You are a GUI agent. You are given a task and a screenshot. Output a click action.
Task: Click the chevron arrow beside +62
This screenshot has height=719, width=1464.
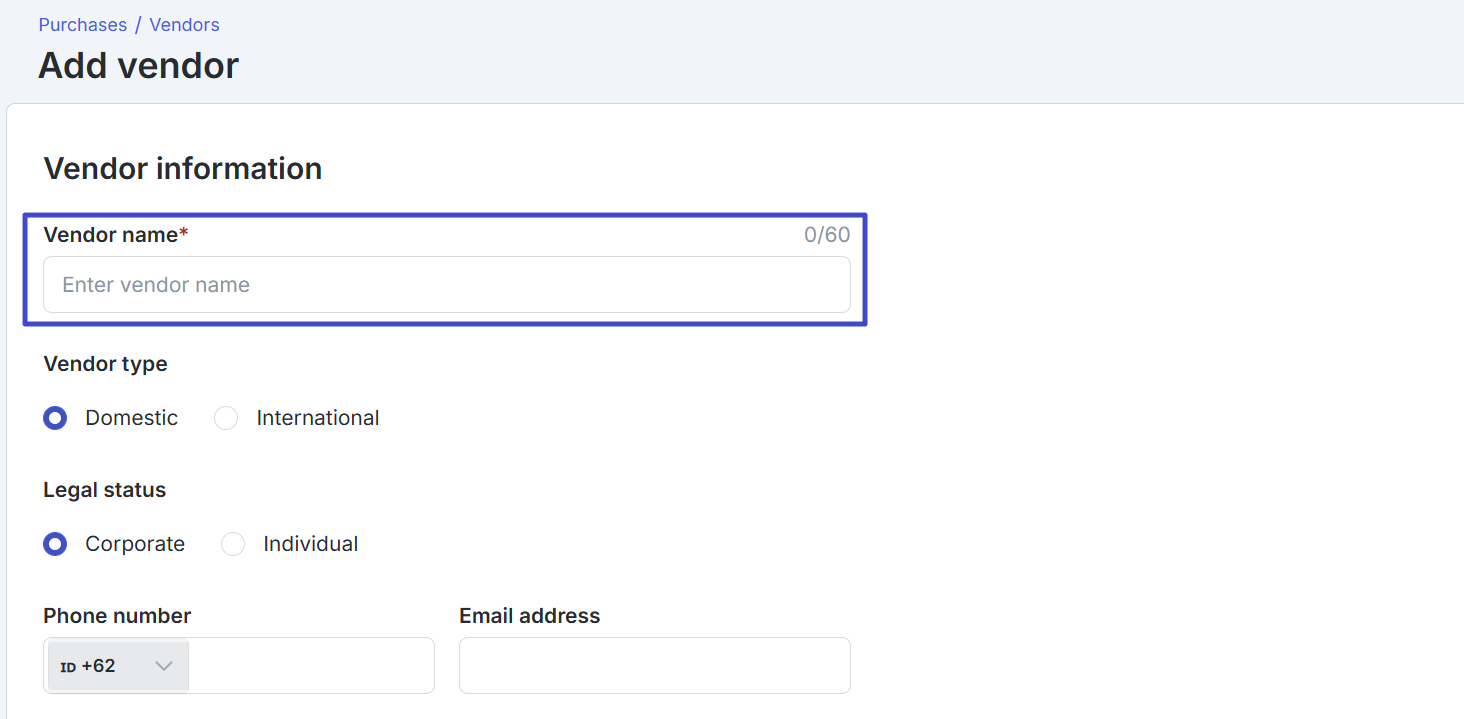pos(164,666)
